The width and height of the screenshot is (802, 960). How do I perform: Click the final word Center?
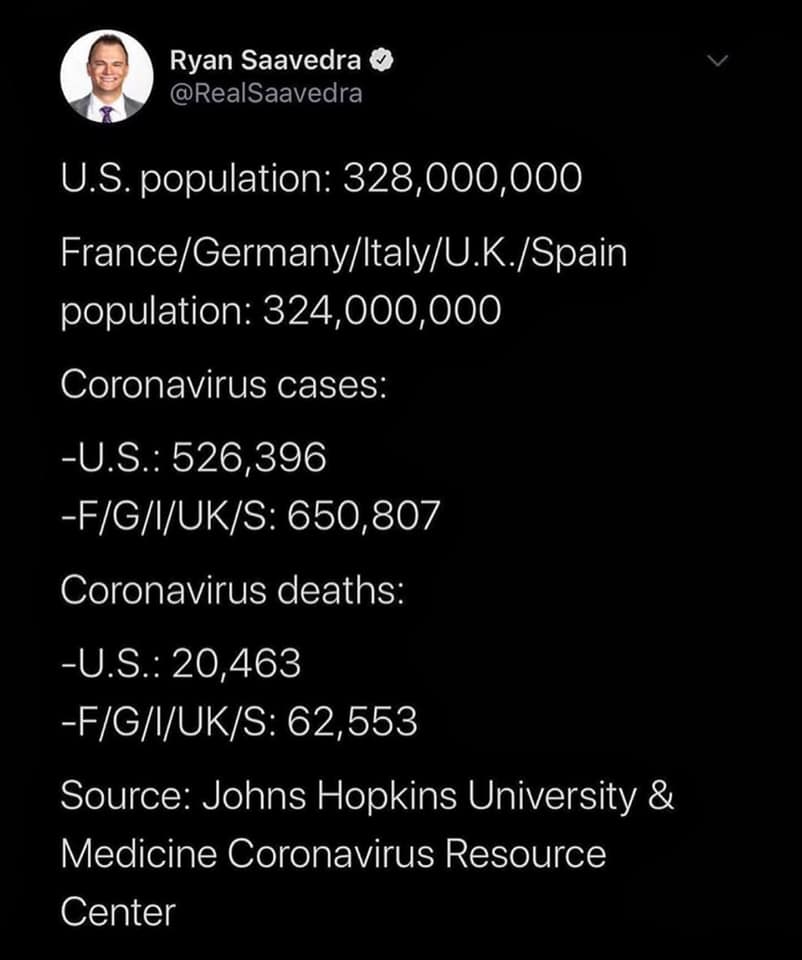[x=118, y=912]
